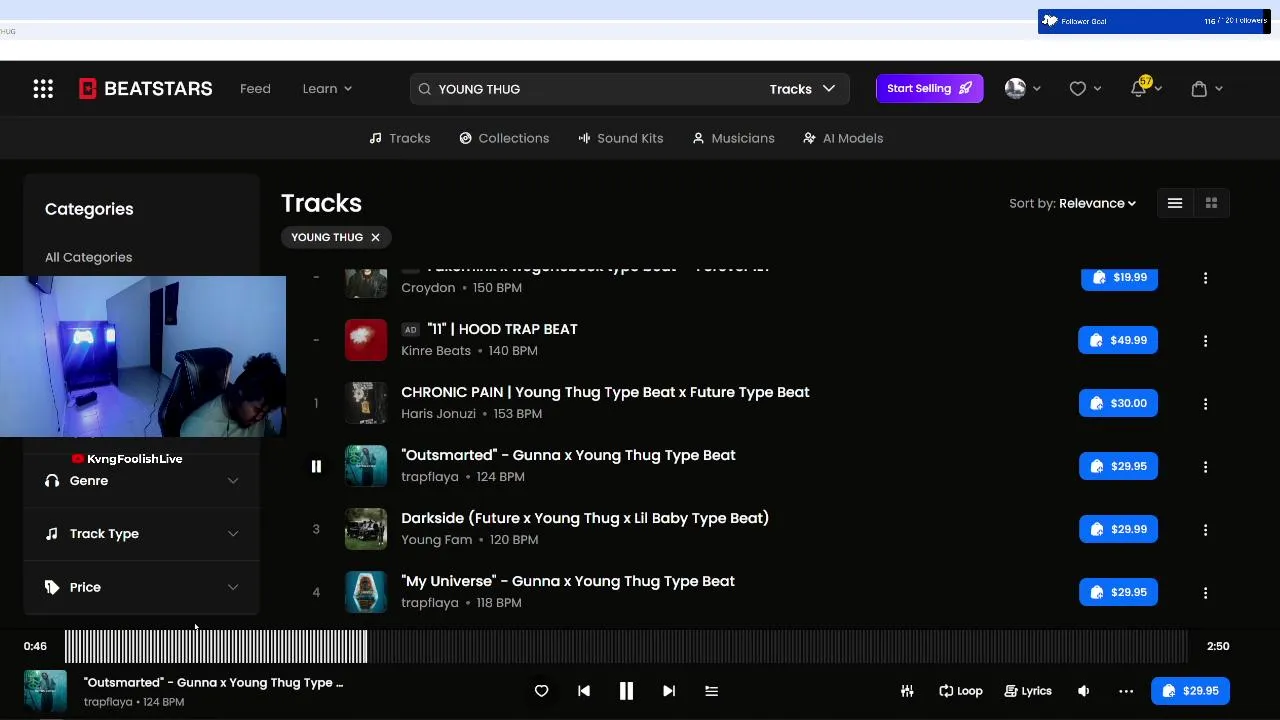This screenshot has height=720, width=1280.
Task: Select the Sound Kits tab
Action: 620,138
